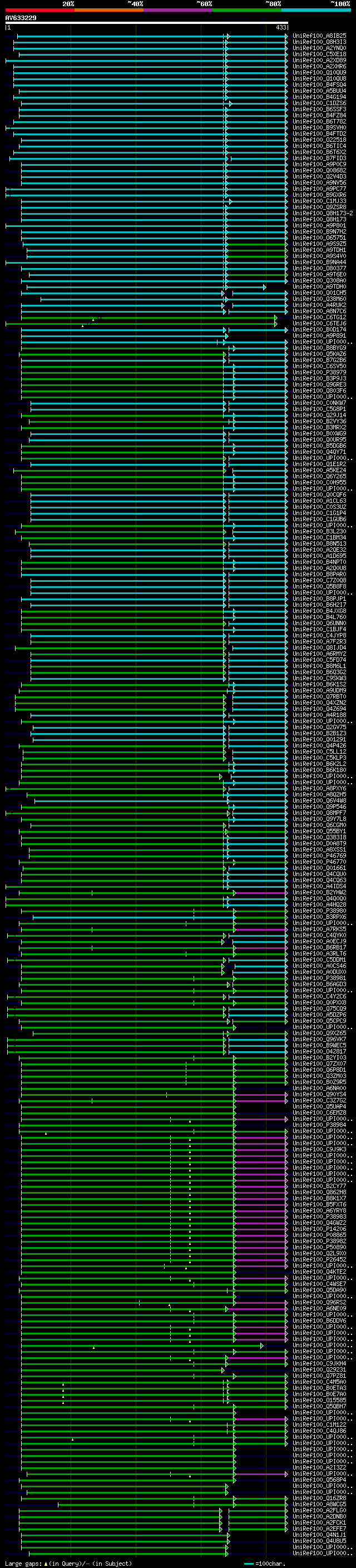Choose the UniRef100_B7FID3 hit name
This screenshot has width=356, height=1568.
point(319,159)
